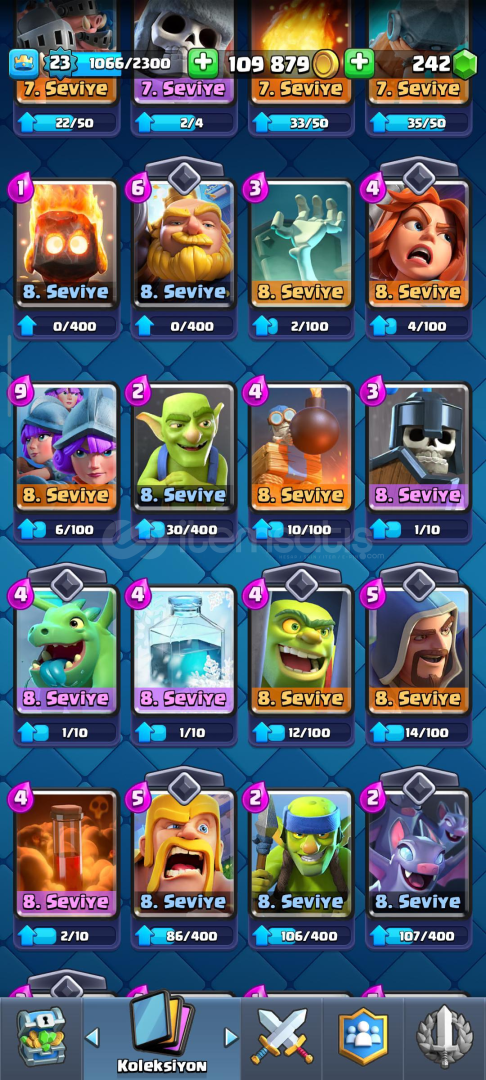This screenshot has height=1080, width=486.
Task: Tap the green gem icon
Action: pyautogui.click(x=465, y=65)
